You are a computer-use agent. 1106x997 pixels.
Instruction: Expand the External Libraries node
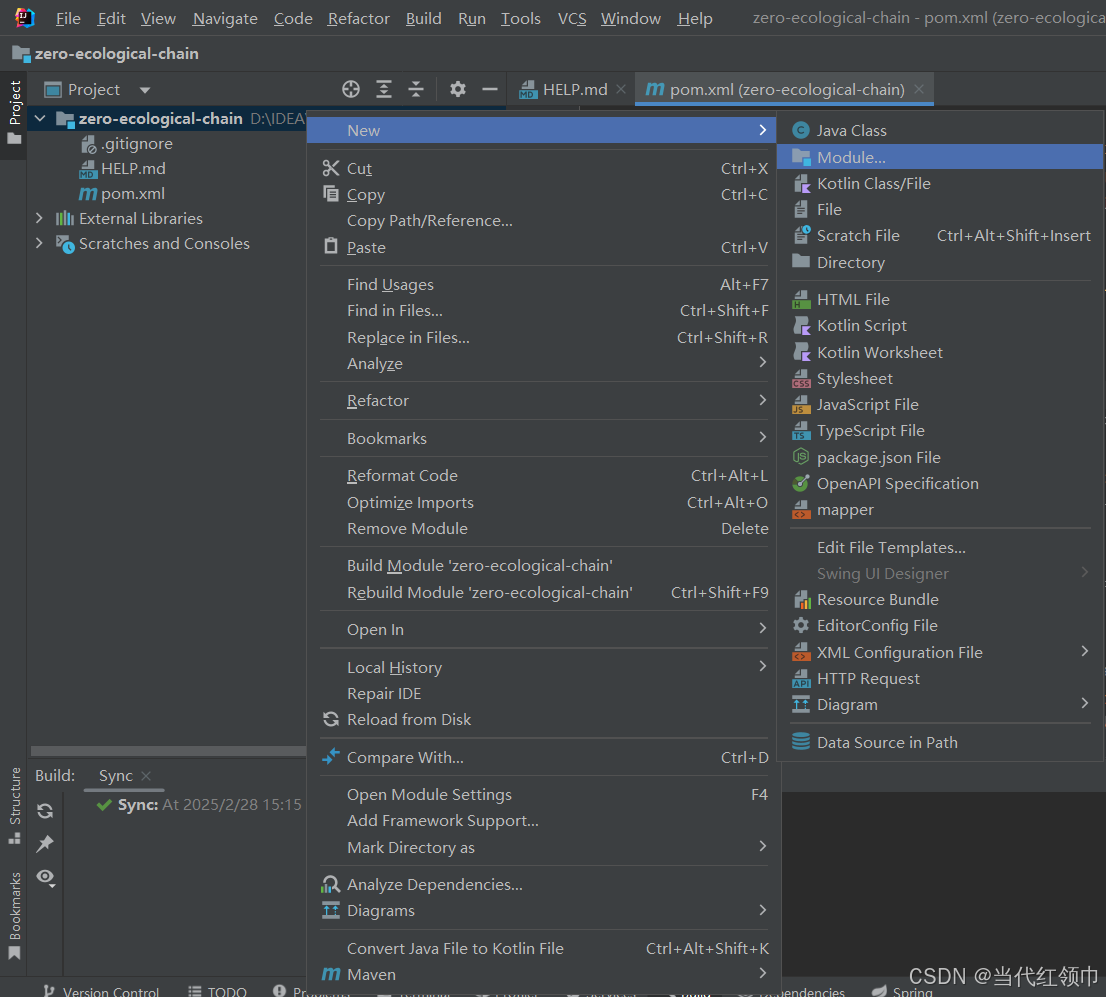click(x=40, y=218)
